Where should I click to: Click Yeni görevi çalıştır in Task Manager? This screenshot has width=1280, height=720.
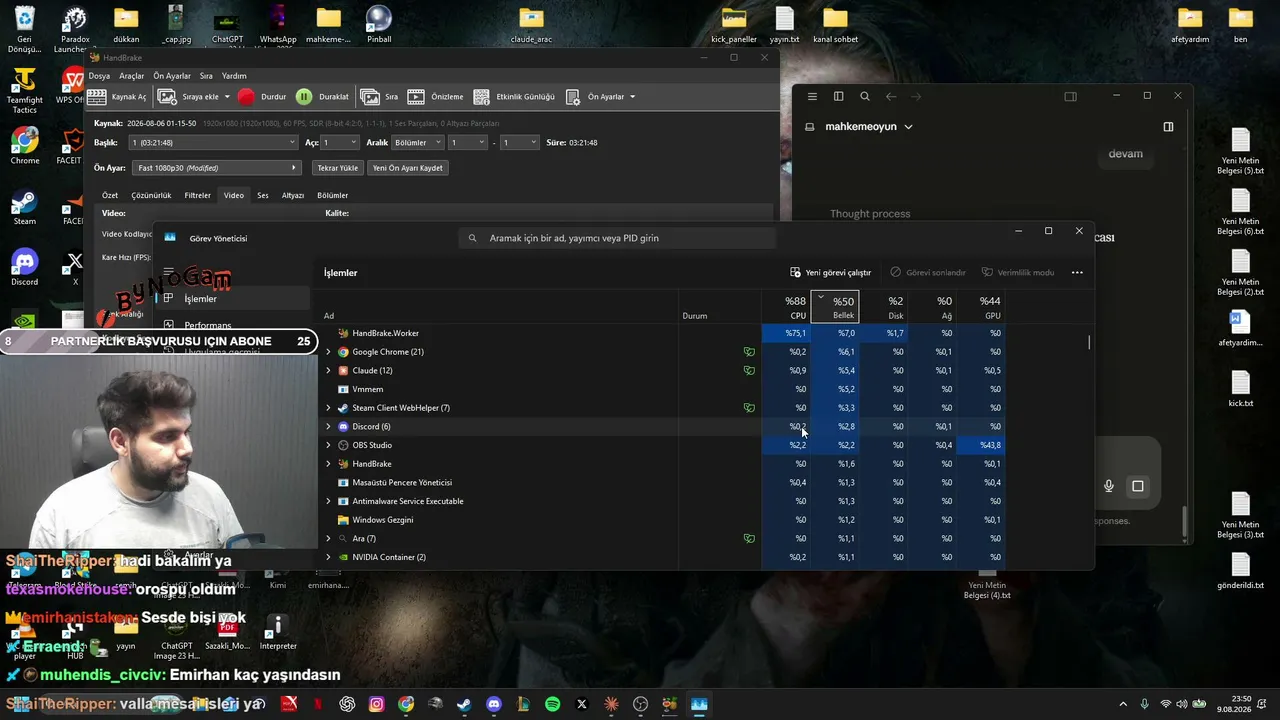(830, 272)
